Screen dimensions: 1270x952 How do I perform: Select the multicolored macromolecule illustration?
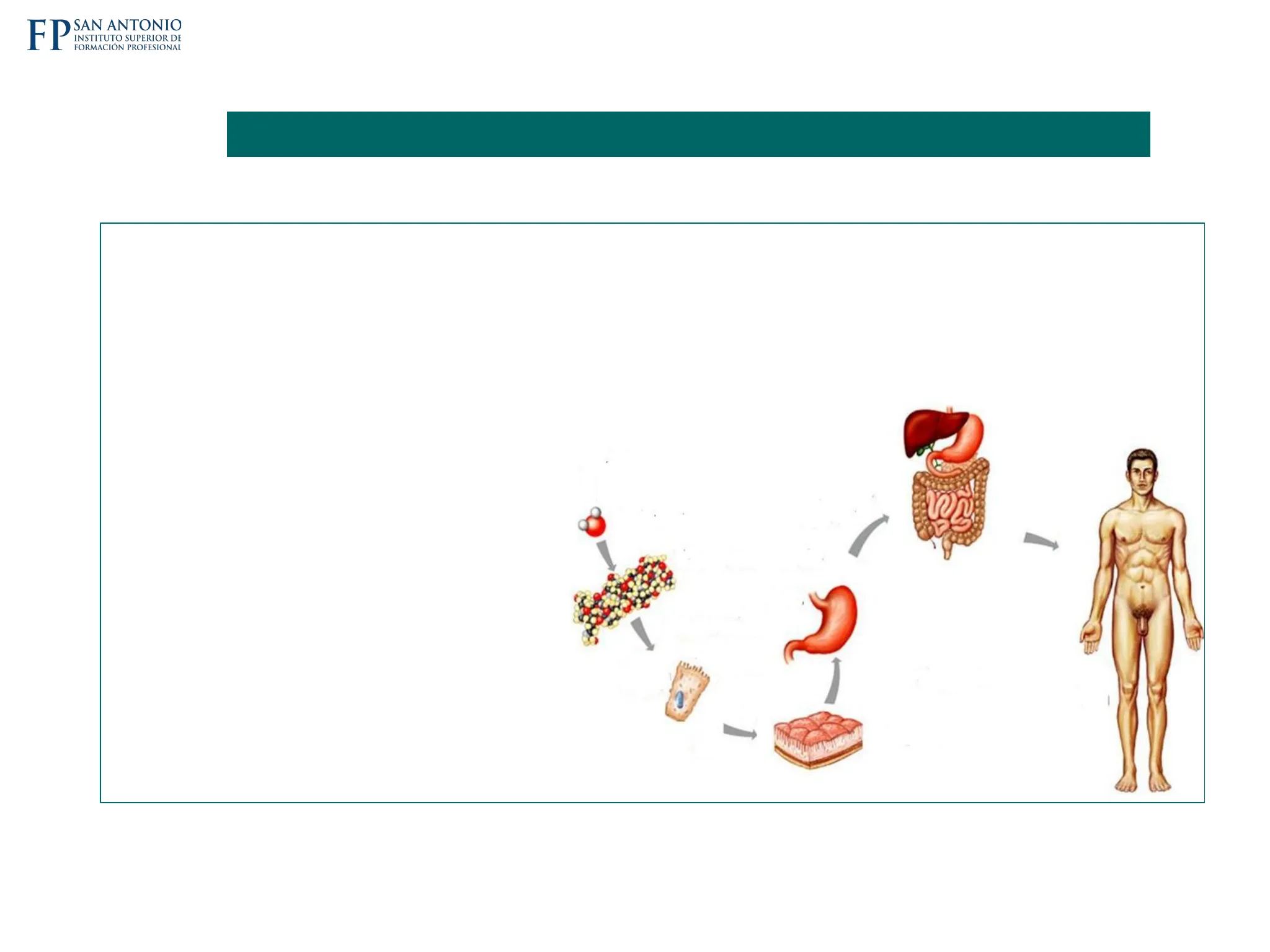pos(624,599)
